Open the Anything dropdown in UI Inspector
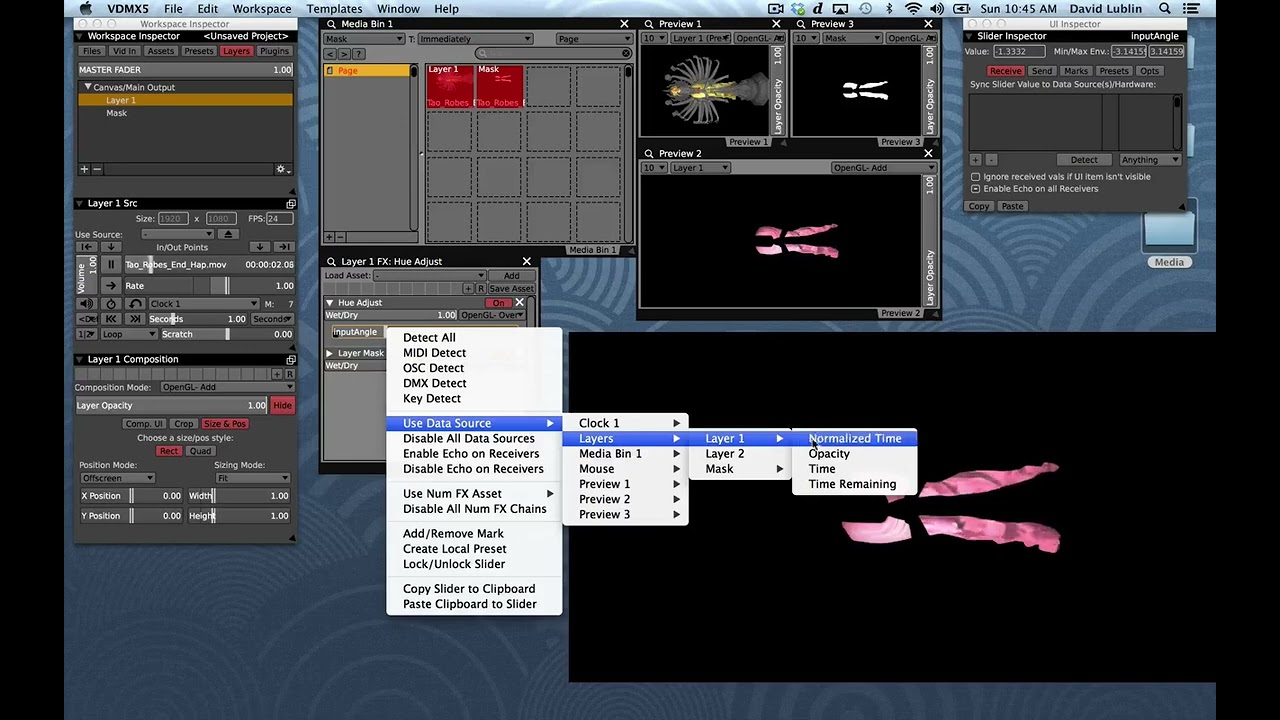This screenshot has height=720, width=1280. click(1150, 160)
